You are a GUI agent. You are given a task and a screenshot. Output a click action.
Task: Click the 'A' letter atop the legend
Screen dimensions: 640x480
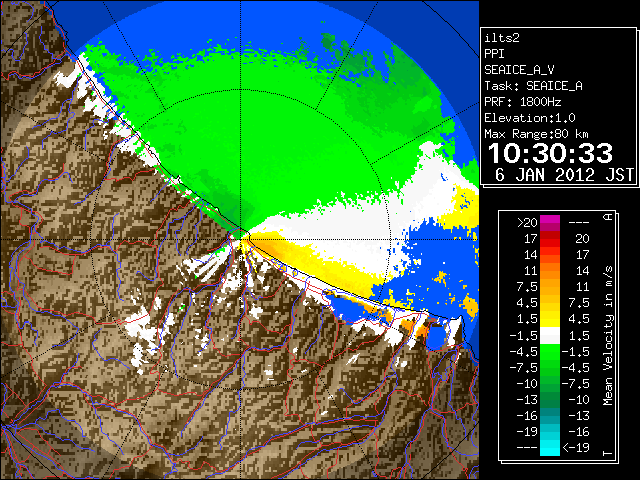coord(608,217)
